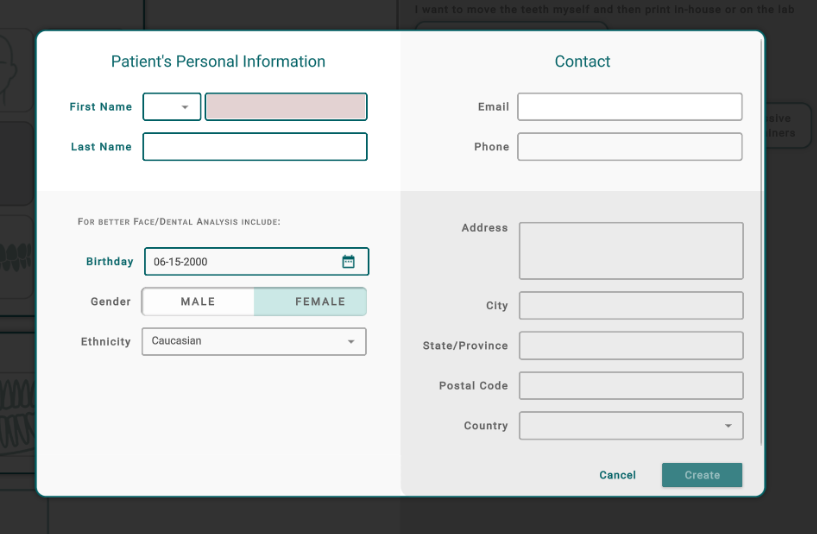Viewport: 817px width, 534px height.
Task: Click the Country label
Action: 486,426
